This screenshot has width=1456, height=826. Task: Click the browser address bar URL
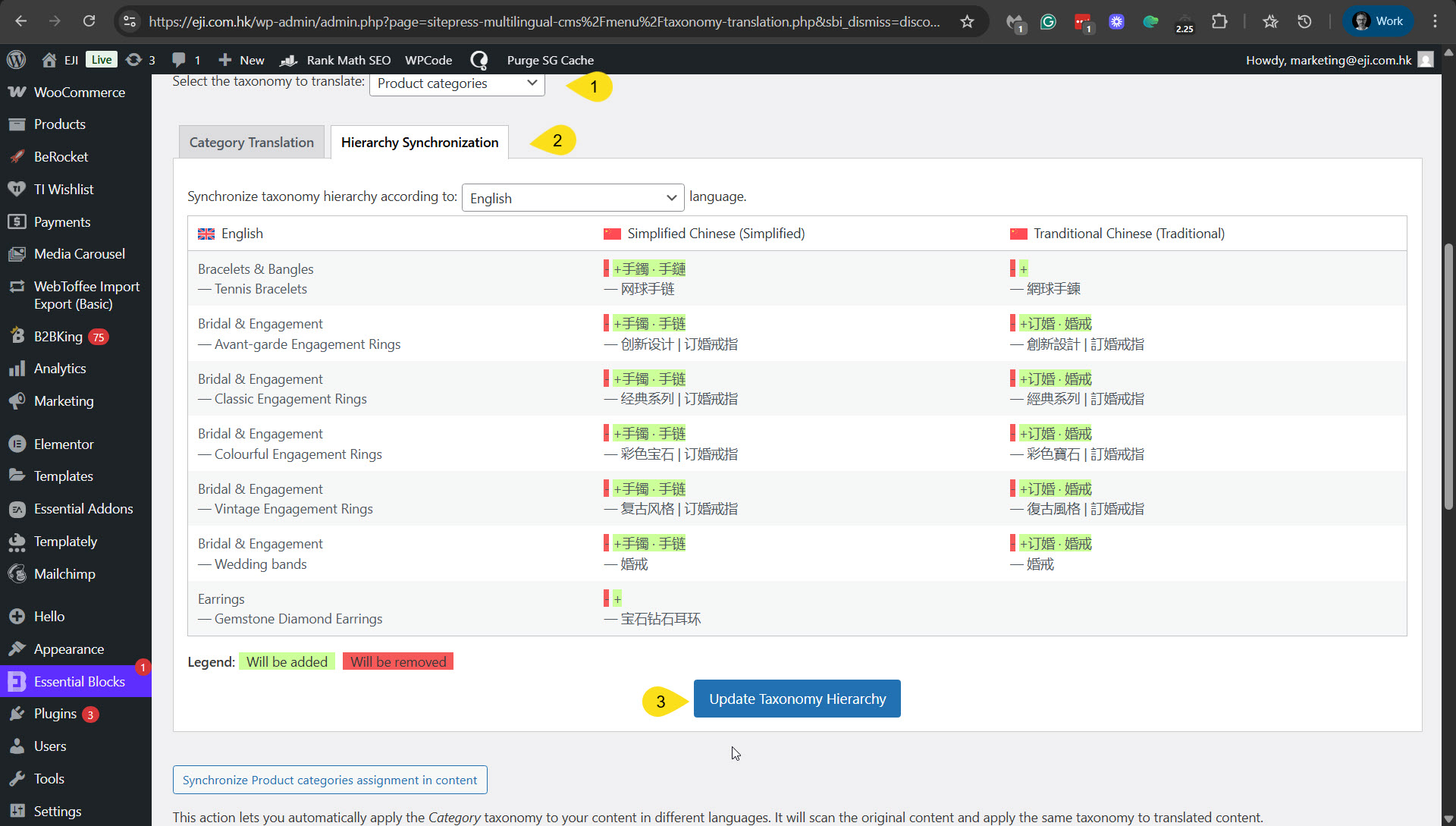tap(543, 21)
